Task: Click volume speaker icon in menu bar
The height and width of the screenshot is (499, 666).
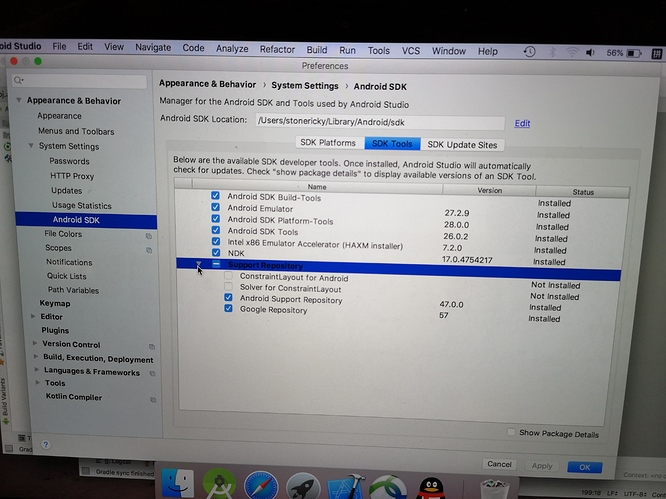Action: click(x=590, y=53)
